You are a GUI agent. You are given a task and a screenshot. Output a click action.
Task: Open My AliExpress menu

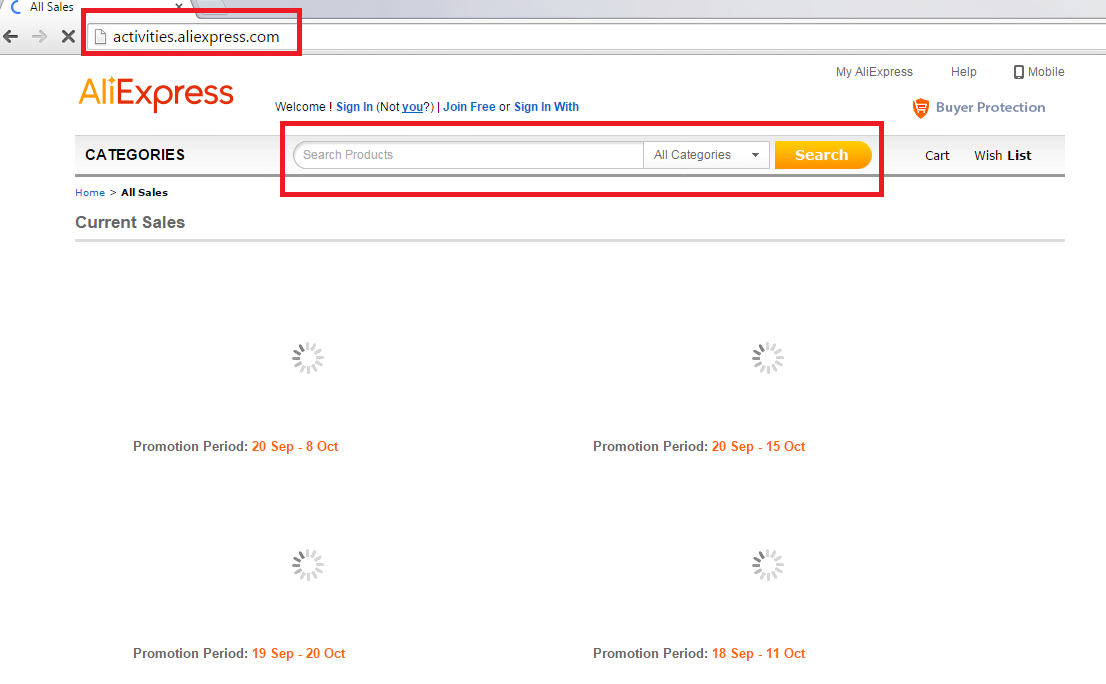874,72
